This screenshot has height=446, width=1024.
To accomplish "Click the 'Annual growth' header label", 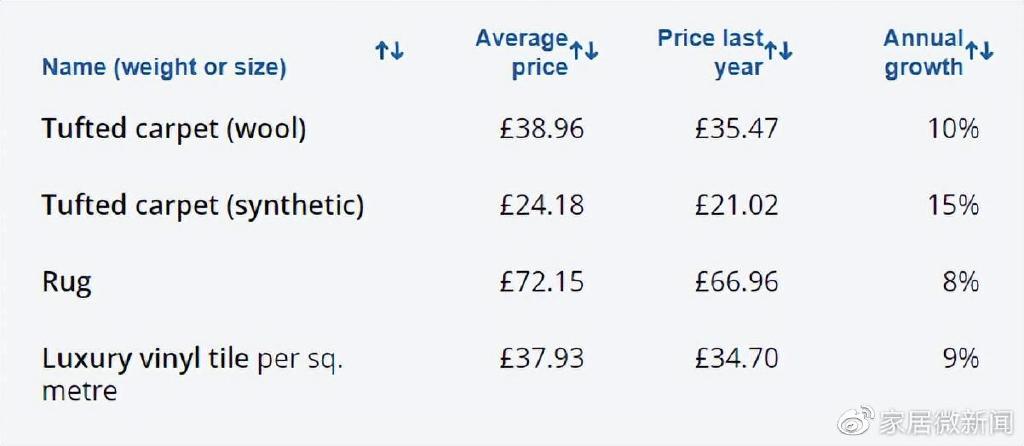I will coord(924,53).
